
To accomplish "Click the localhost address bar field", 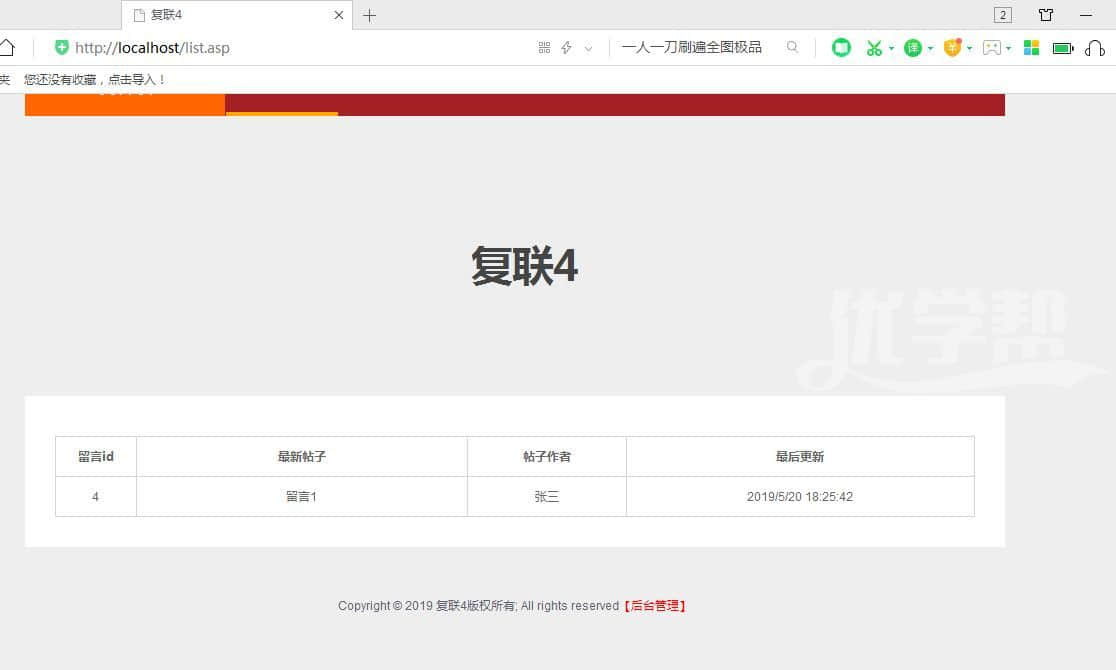I will (300, 47).
